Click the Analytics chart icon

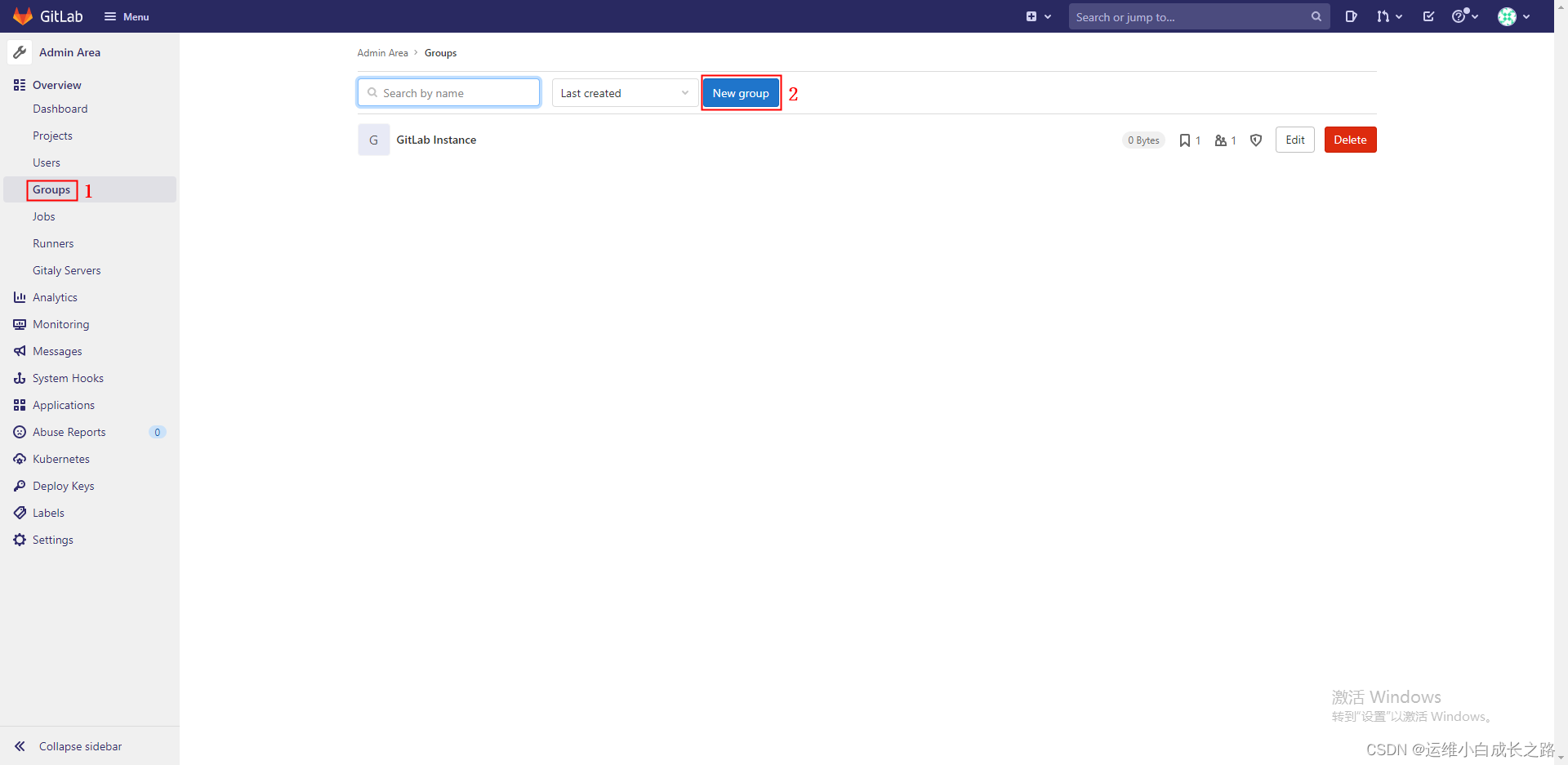[x=20, y=297]
